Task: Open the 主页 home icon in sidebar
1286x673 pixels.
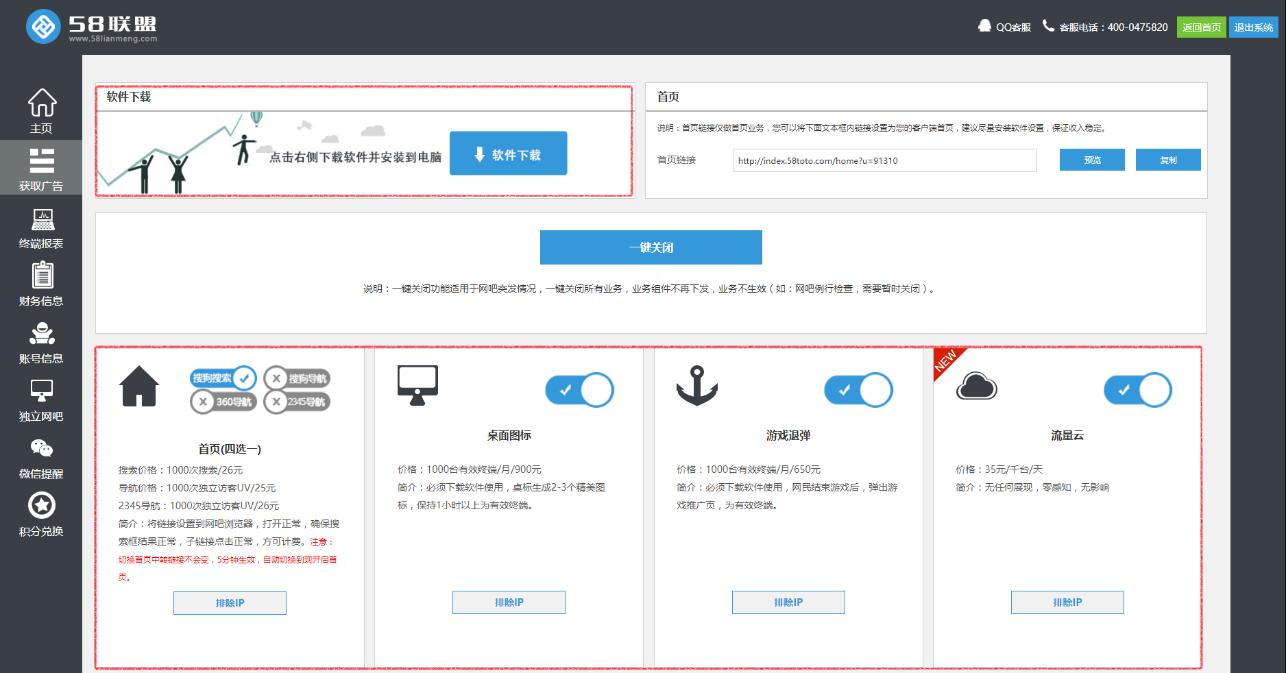Action: point(41,103)
